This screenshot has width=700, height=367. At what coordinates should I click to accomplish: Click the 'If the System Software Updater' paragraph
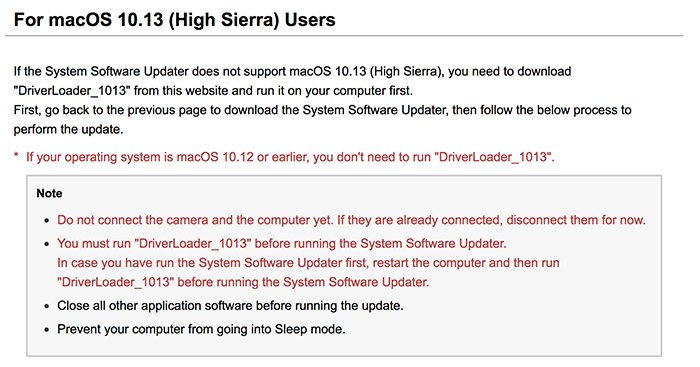click(292, 81)
